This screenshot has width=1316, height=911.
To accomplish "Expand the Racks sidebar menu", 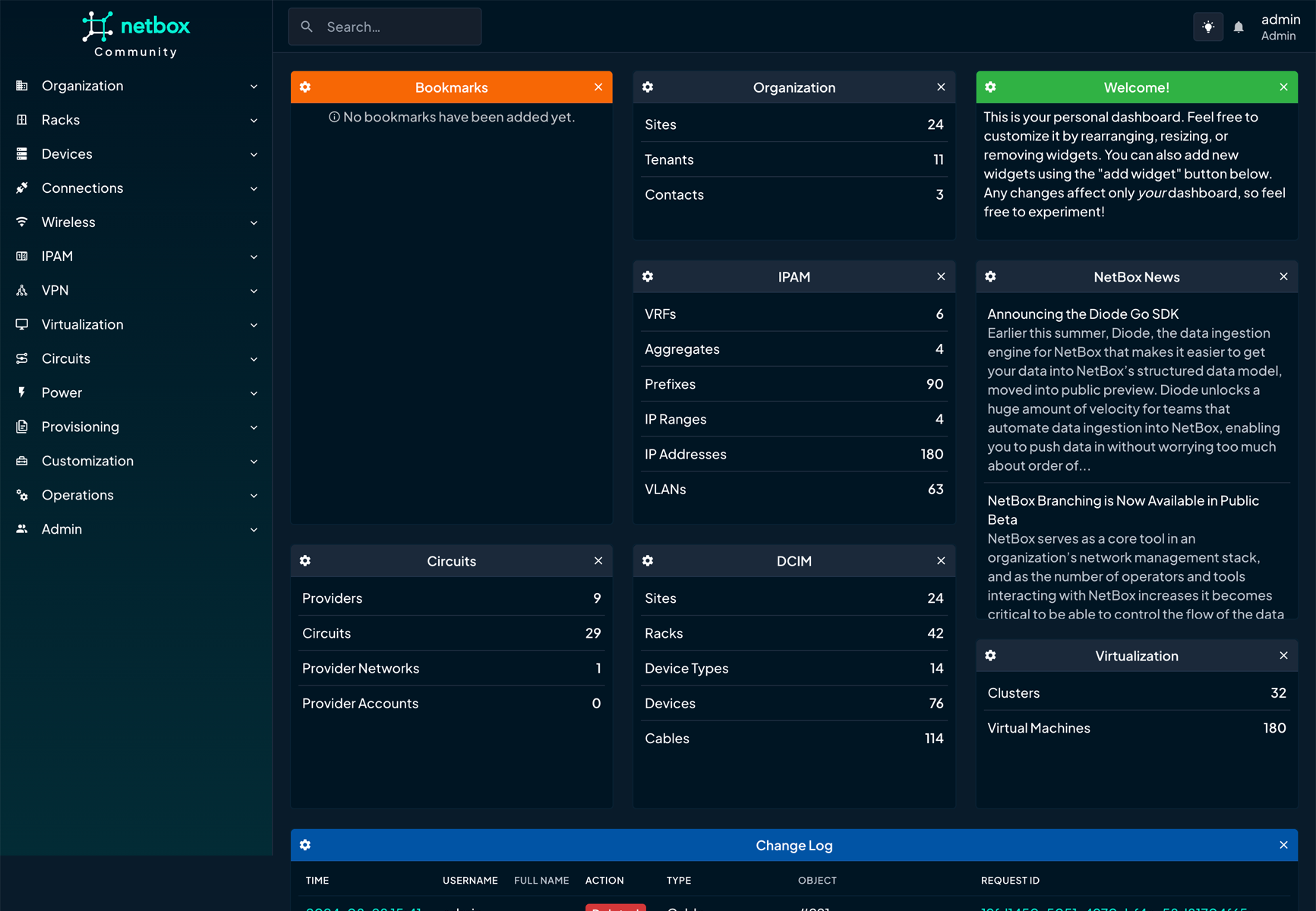I will [137, 120].
